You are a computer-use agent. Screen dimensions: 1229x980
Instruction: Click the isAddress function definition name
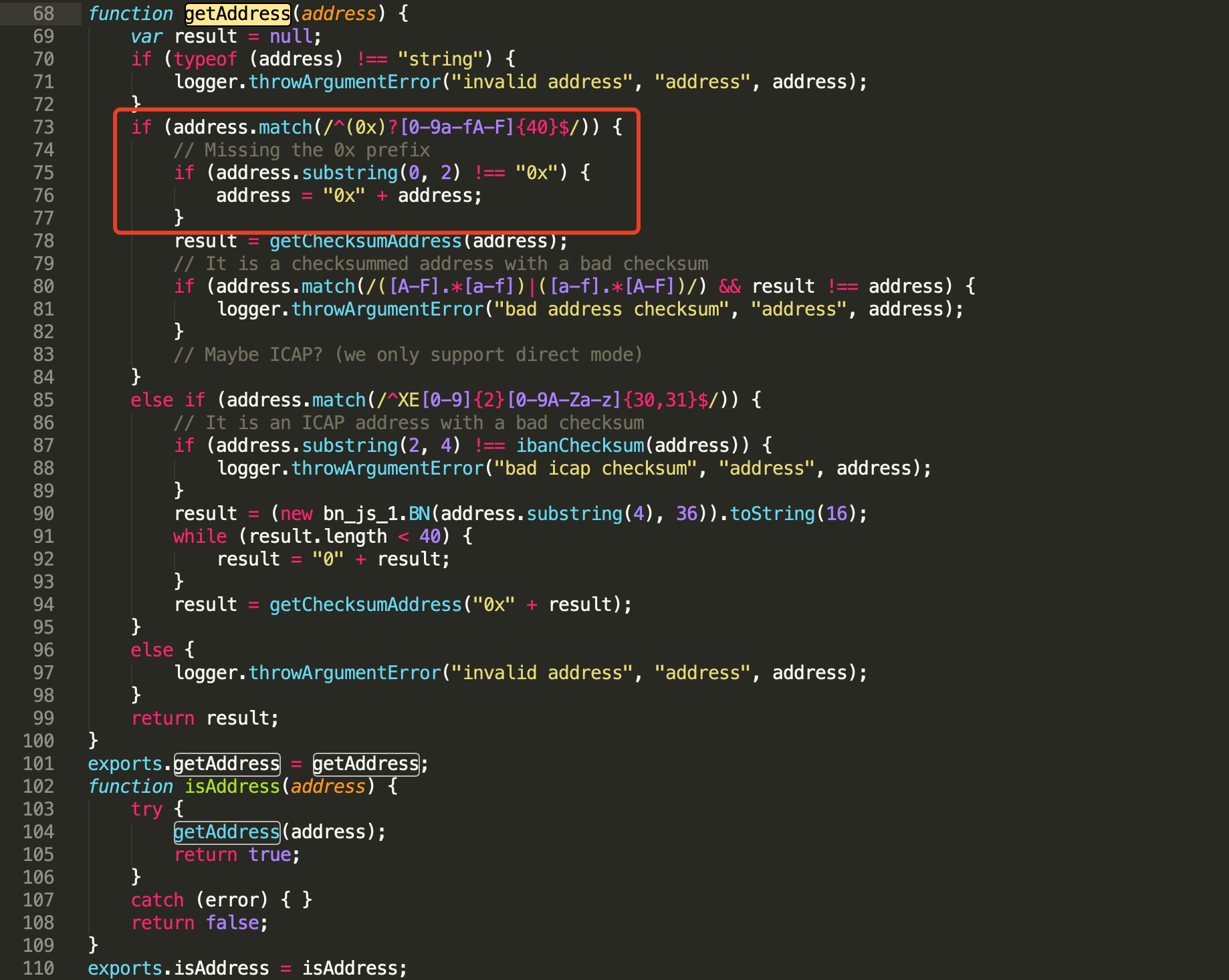(x=232, y=786)
